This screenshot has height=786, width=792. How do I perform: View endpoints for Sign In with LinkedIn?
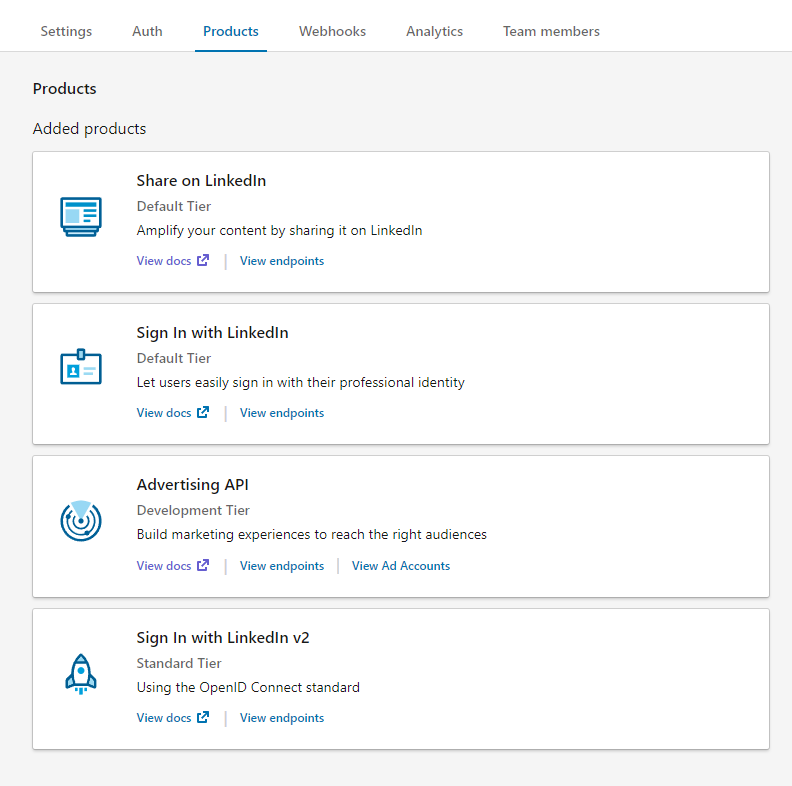pos(282,413)
